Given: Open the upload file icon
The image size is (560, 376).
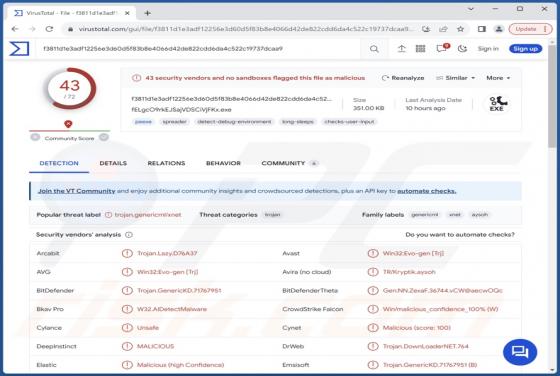Looking at the screenshot, I should [x=401, y=49].
